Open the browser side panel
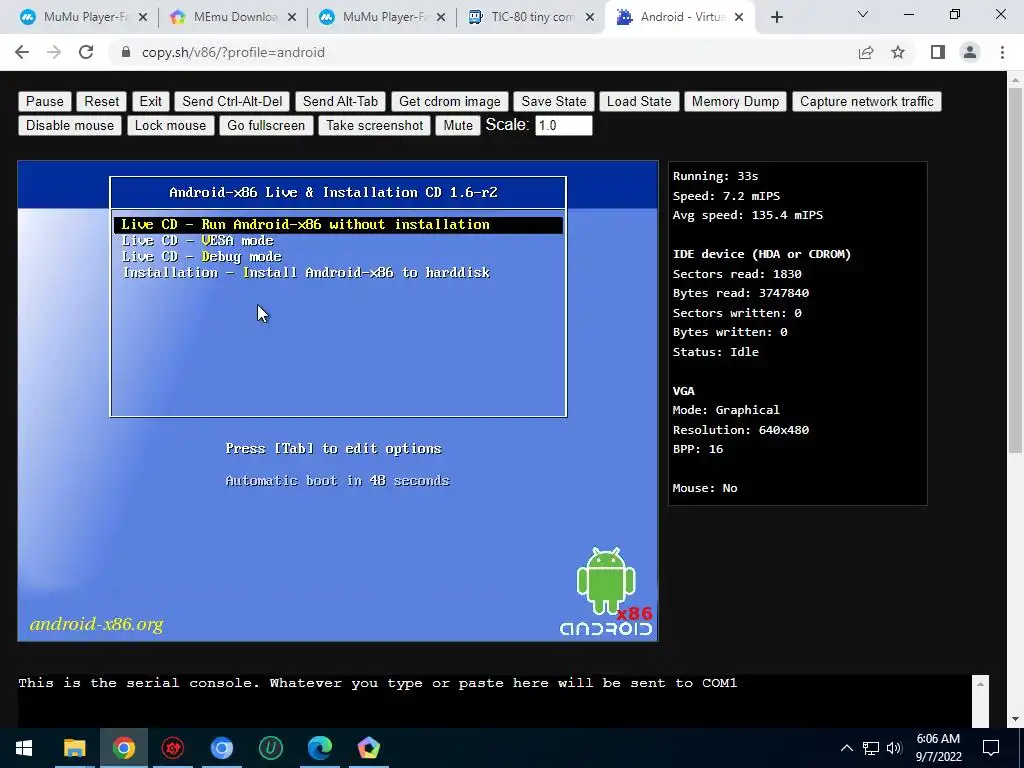 (938, 52)
